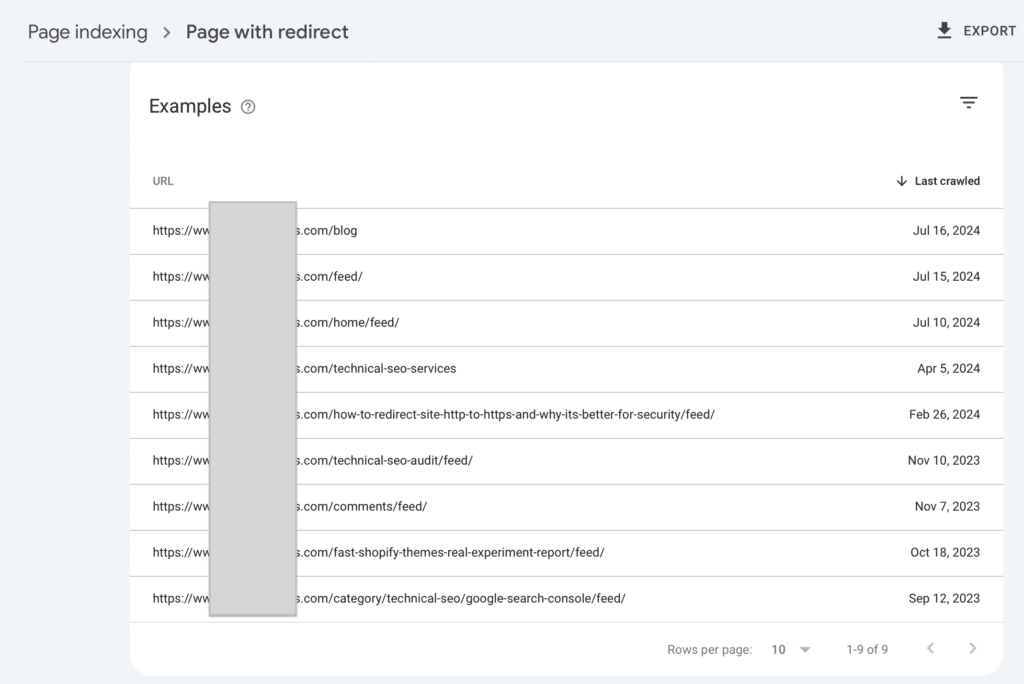Open the filter rows icon
The width and height of the screenshot is (1024, 684).
point(968,103)
